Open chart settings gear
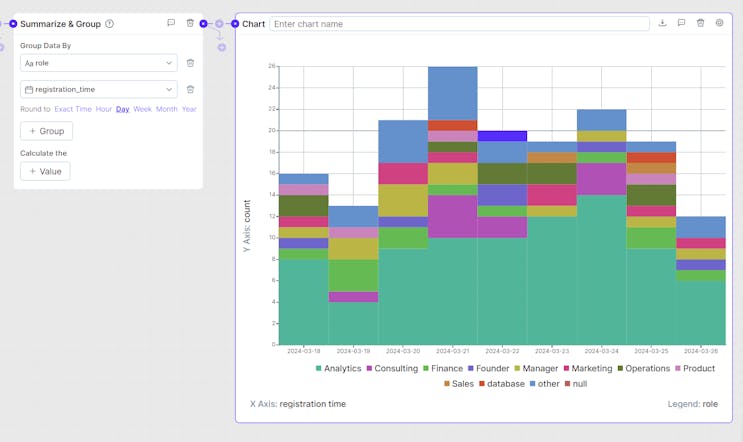 click(719, 23)
